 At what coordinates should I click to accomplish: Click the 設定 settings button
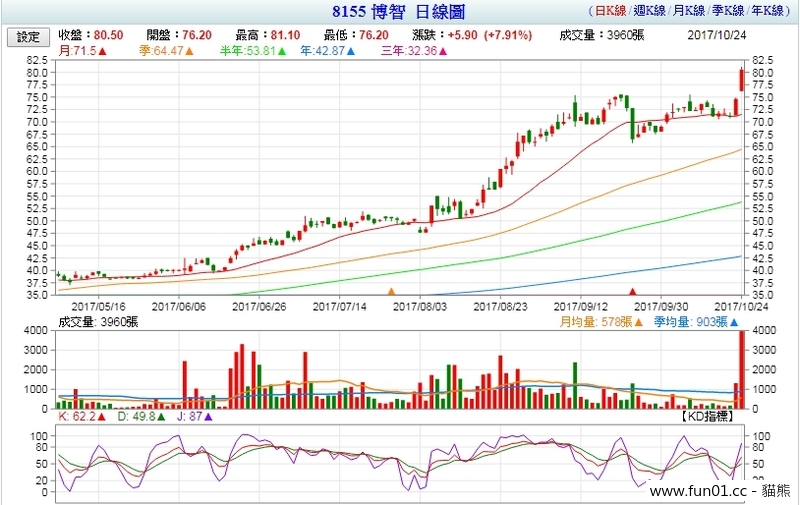pos(28,36)
